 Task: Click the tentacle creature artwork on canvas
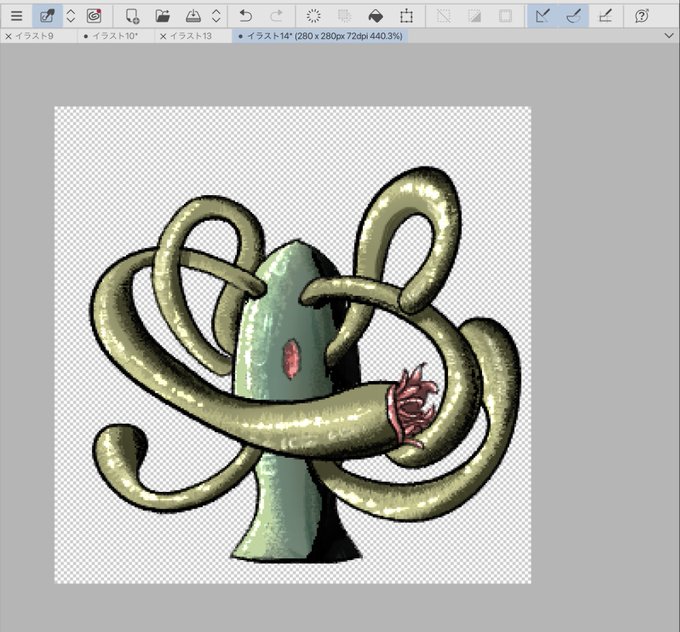pos(305,364)
